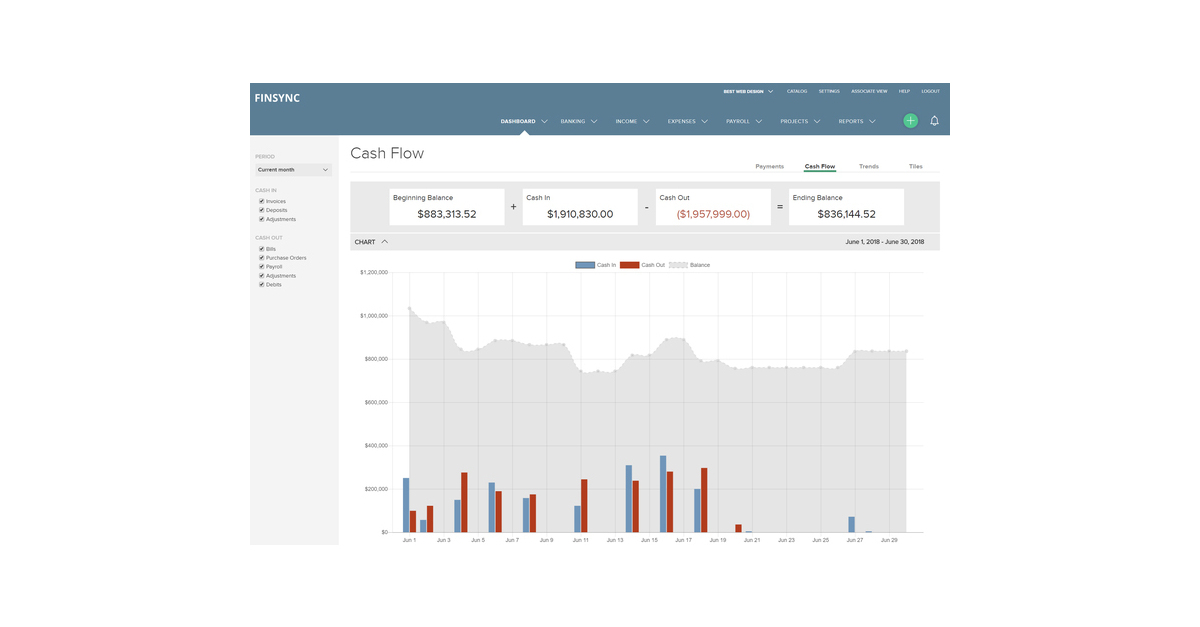Viewport: 1200px width, 627px height.
Task: Open the Current month period dropdown
Action: 292,169
